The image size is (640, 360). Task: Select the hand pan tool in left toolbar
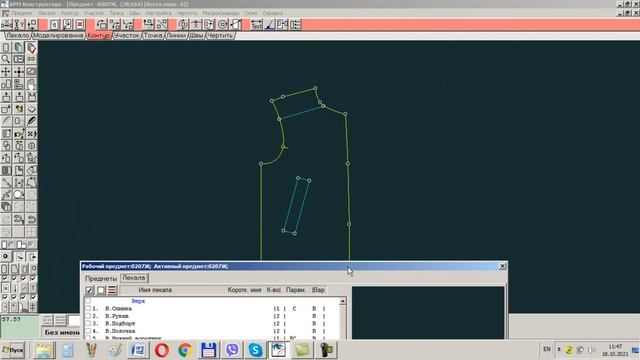tap(31, 85)
